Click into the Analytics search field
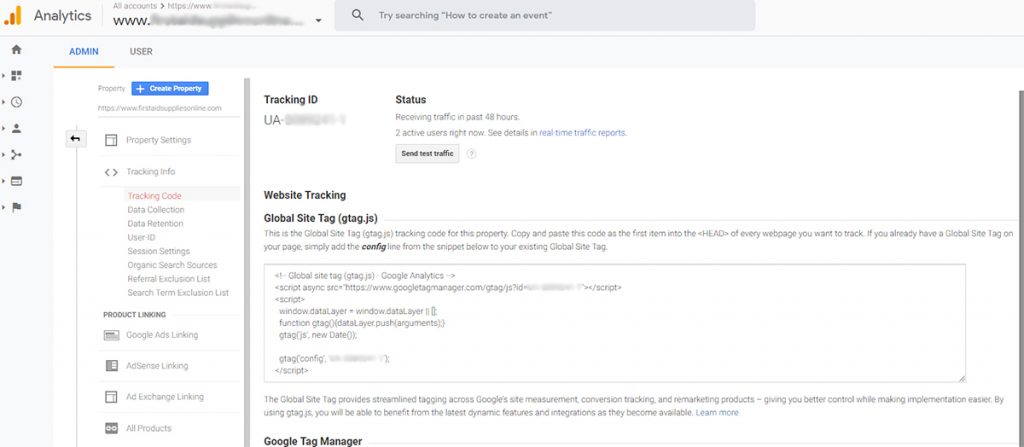Image resolution: width=1024 pixels, height=447 pixels. click(x=545, y=15)
